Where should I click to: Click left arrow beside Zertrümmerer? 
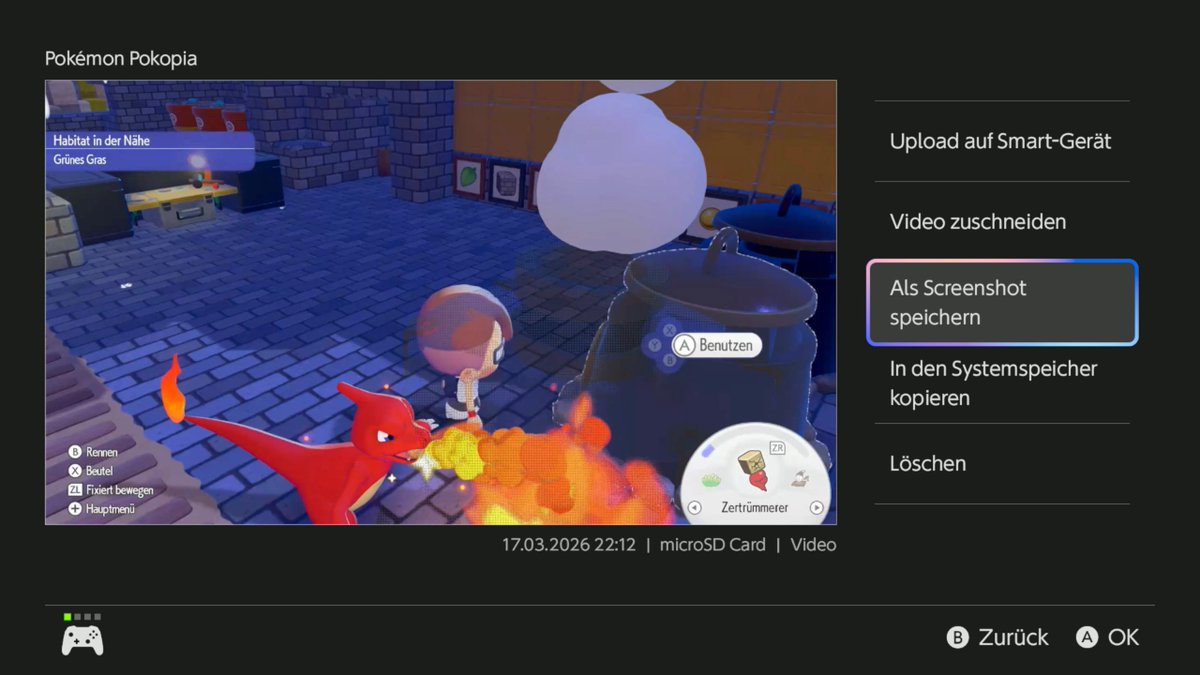[x=695, y=508]
